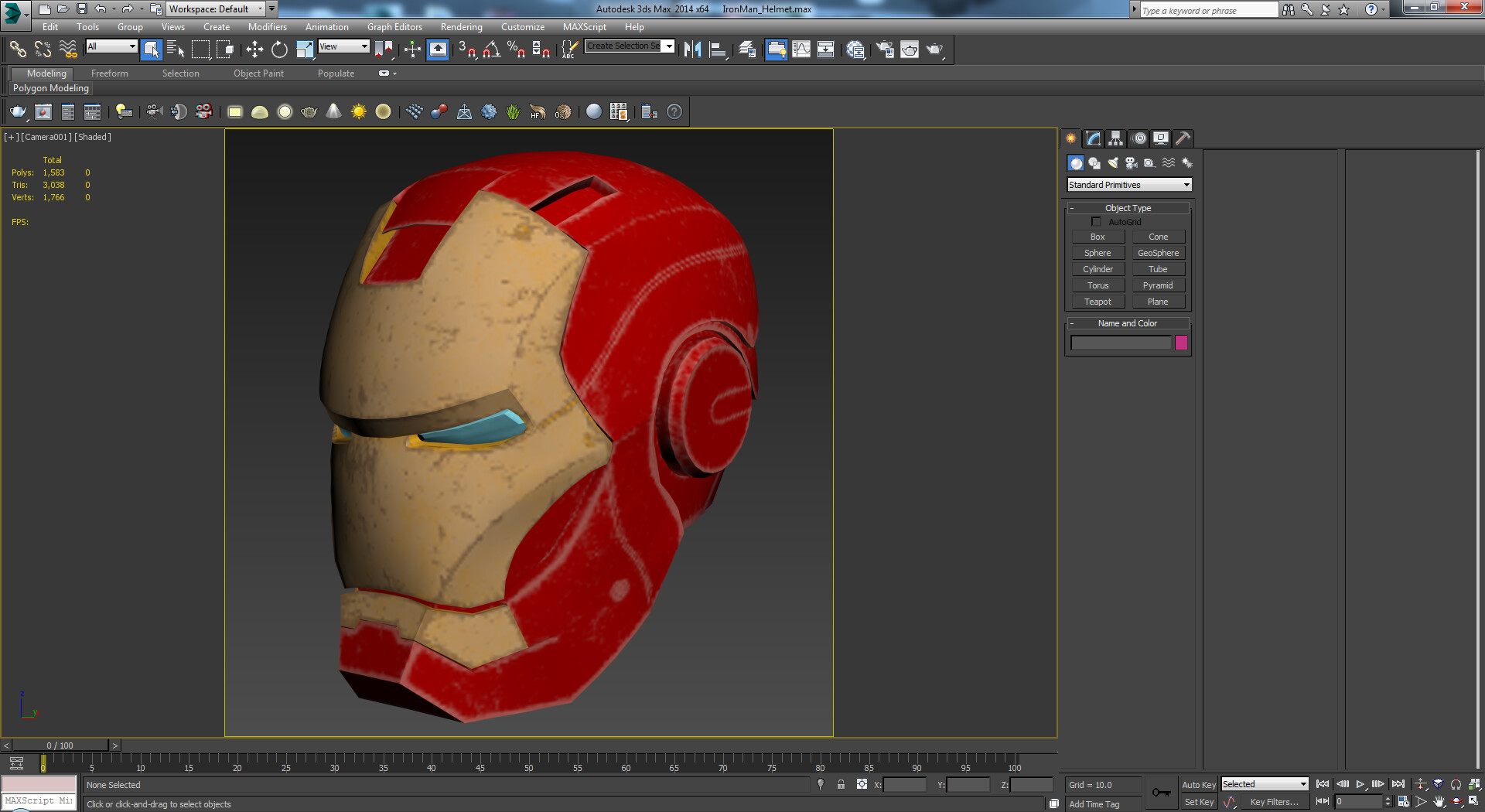
Task: Toggle the Angle Snap button
Action: point(492,49)
